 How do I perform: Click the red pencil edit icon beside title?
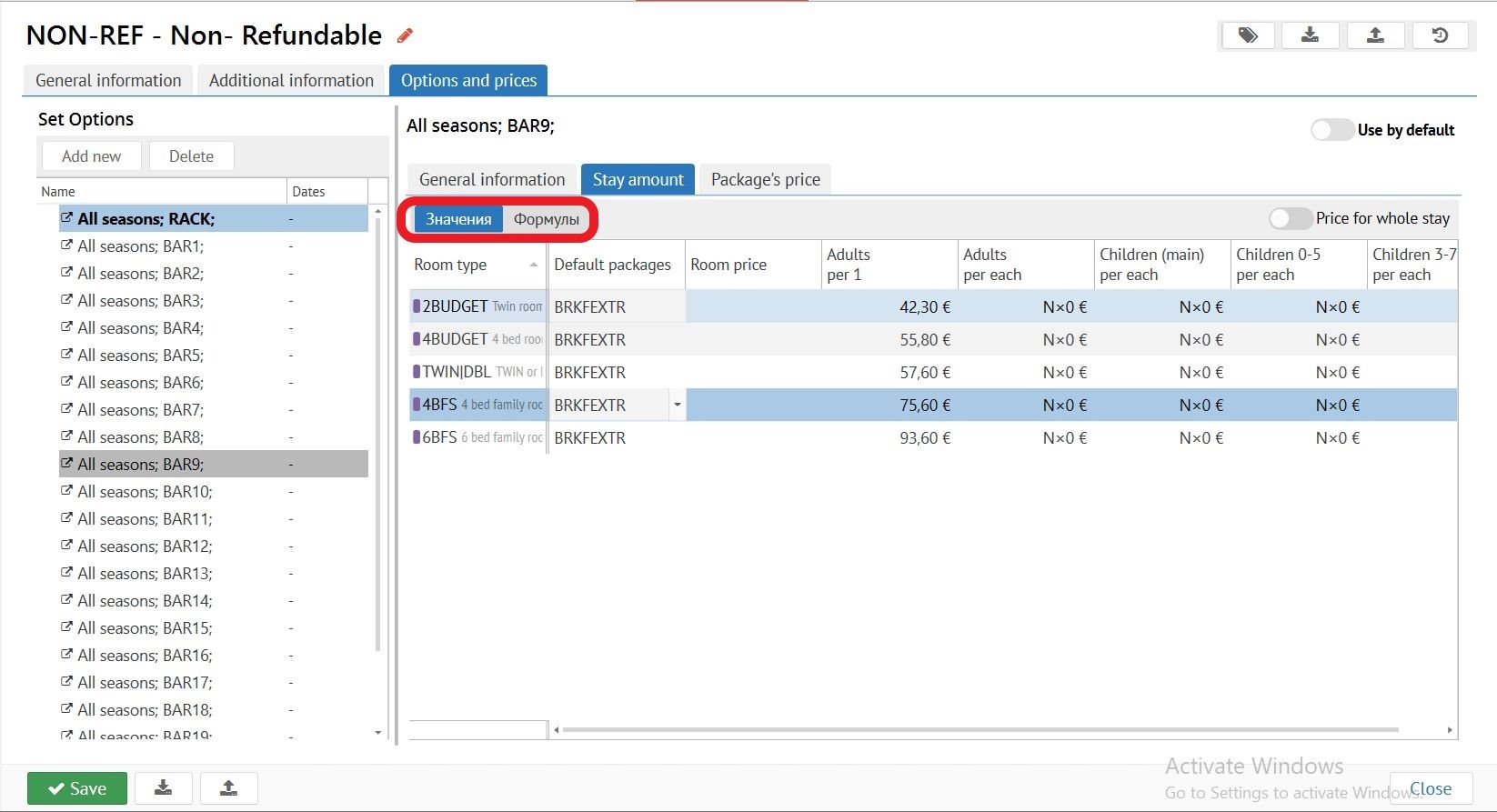[x=405, y=36]
